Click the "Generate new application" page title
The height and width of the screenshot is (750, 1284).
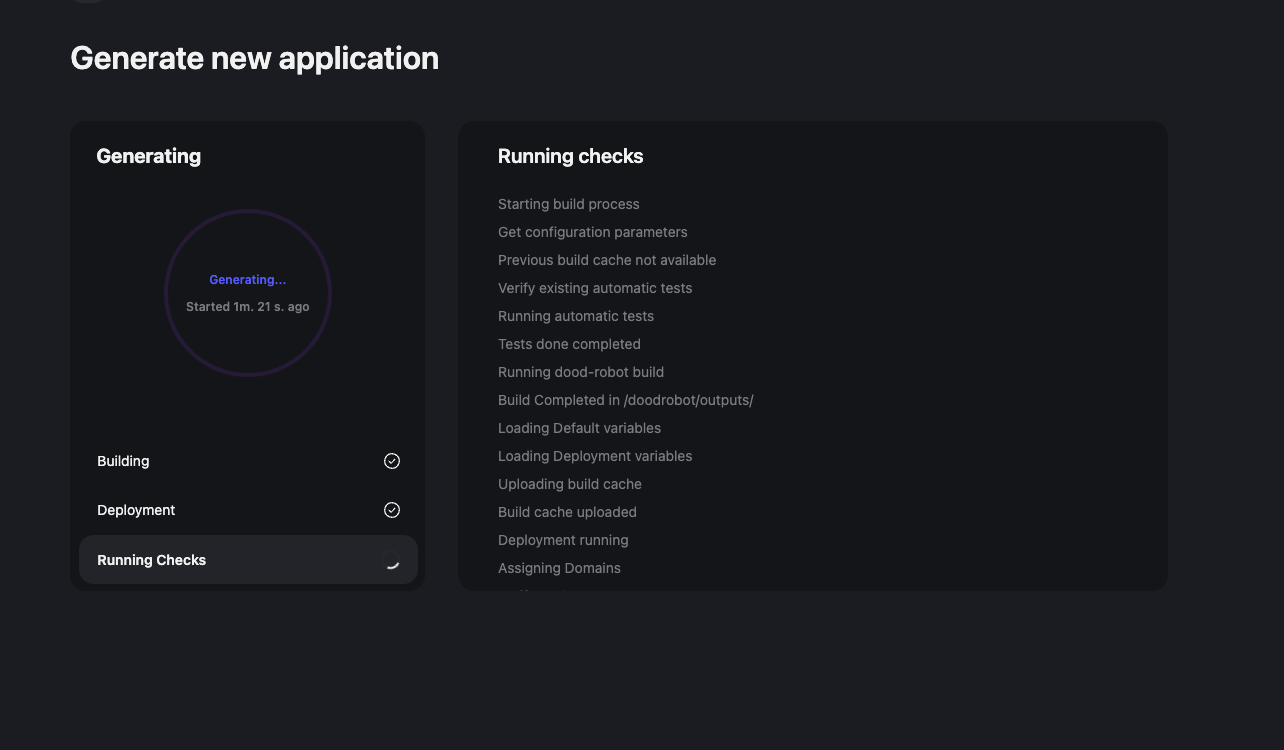click(254, 58)
